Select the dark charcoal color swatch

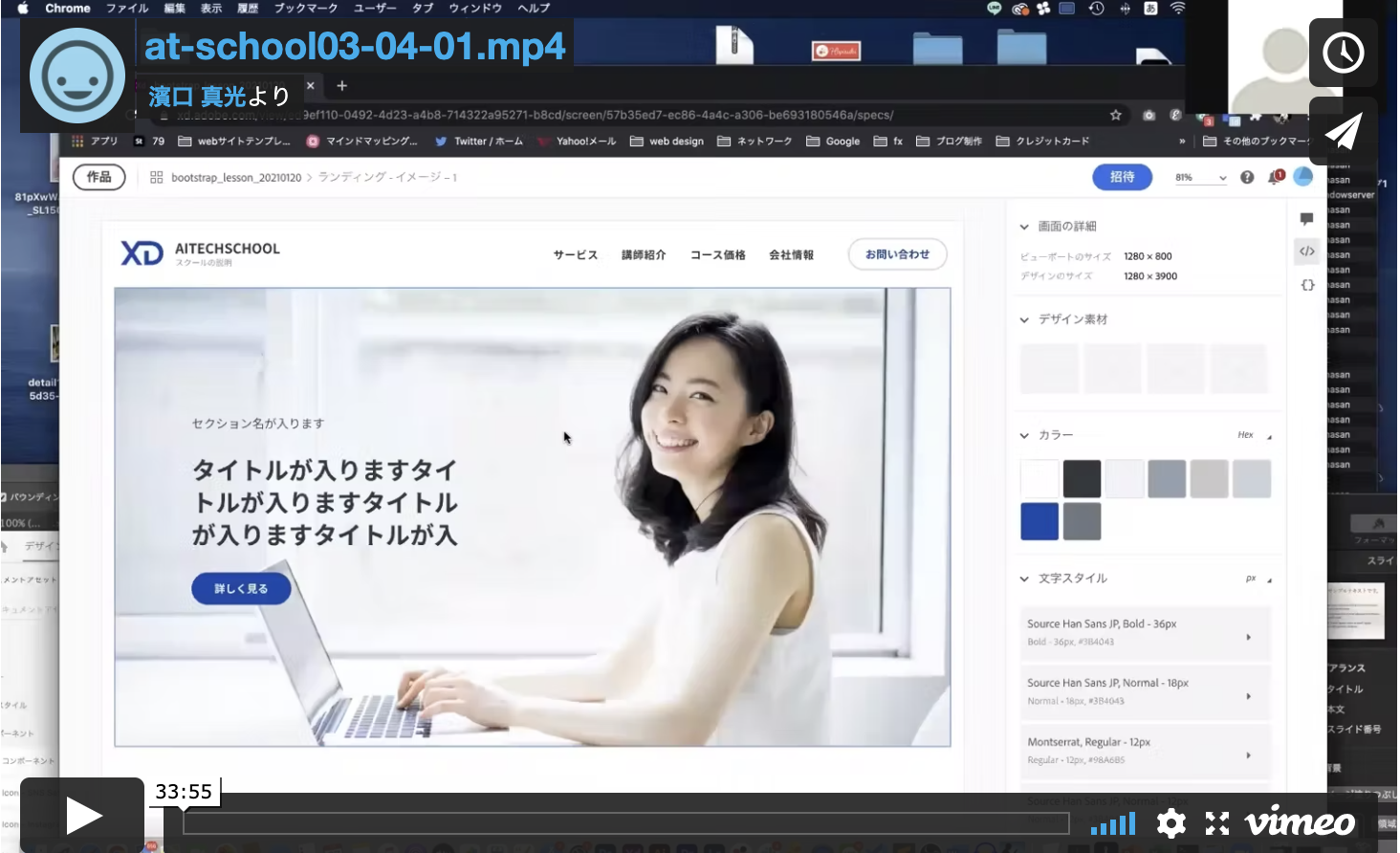coord(1082,478)
